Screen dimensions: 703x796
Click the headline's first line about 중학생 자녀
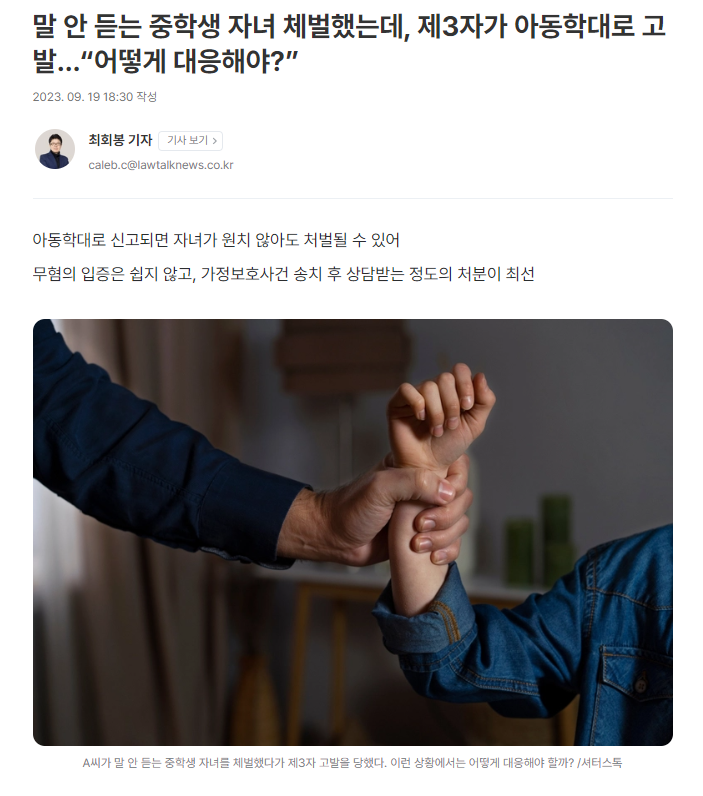[349, 26]
